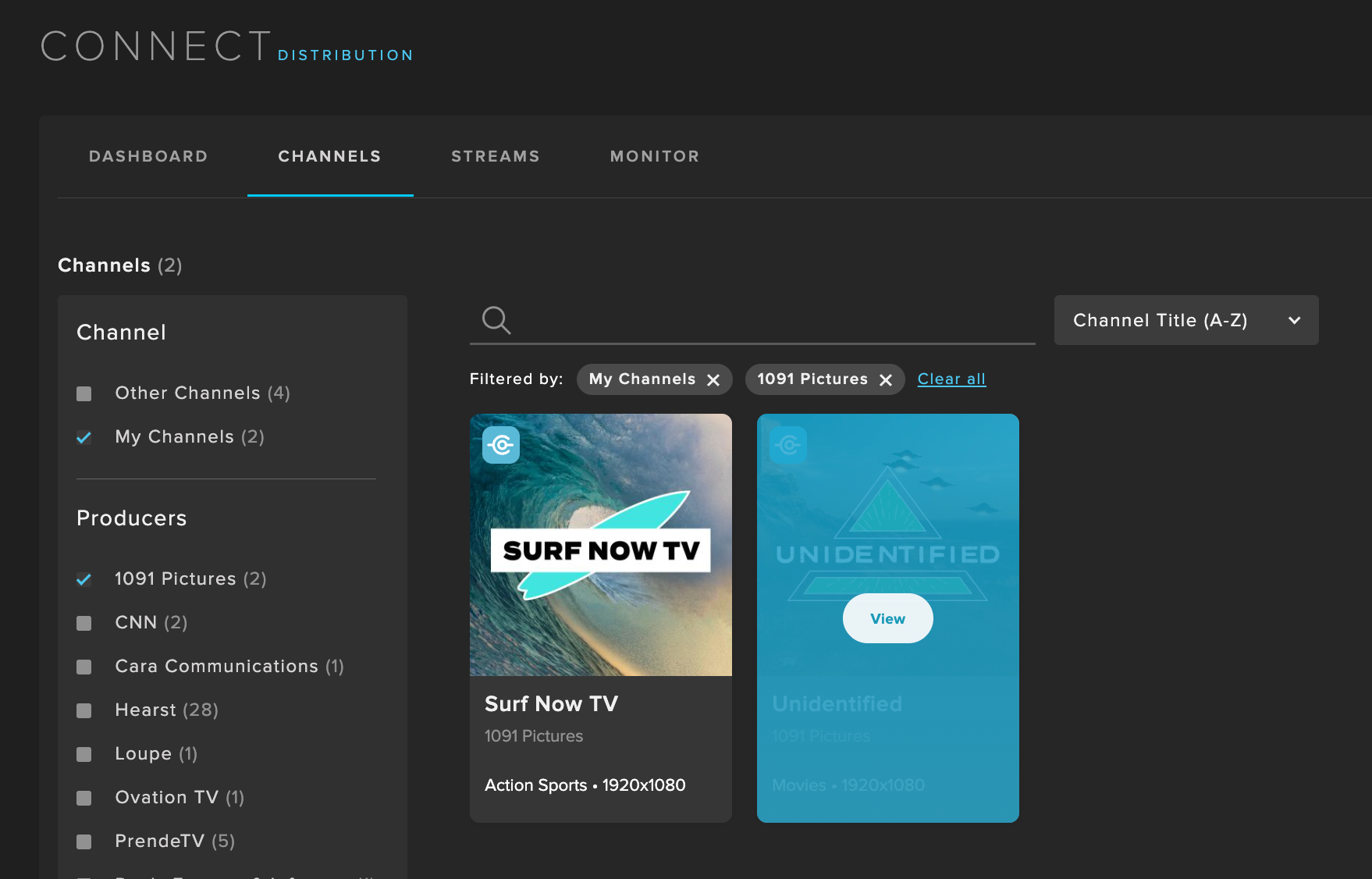The width and height of the screenshot is (1372, 879).
Task: Open the Channel Title (A-Z) sort dropdown
Action: 1186,320
